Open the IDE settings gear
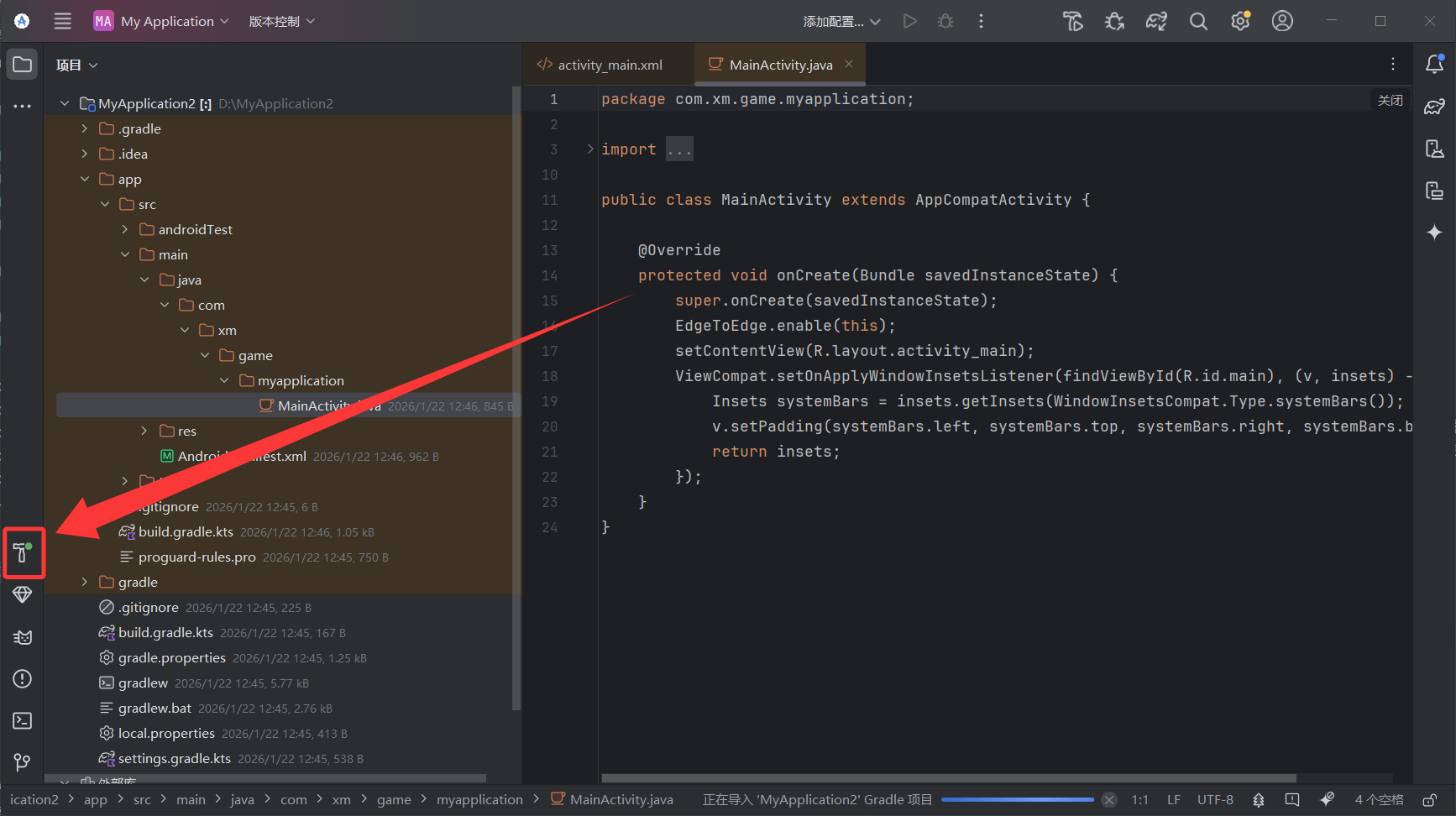The image size is (1456, 816). (x=1240, y=22)
